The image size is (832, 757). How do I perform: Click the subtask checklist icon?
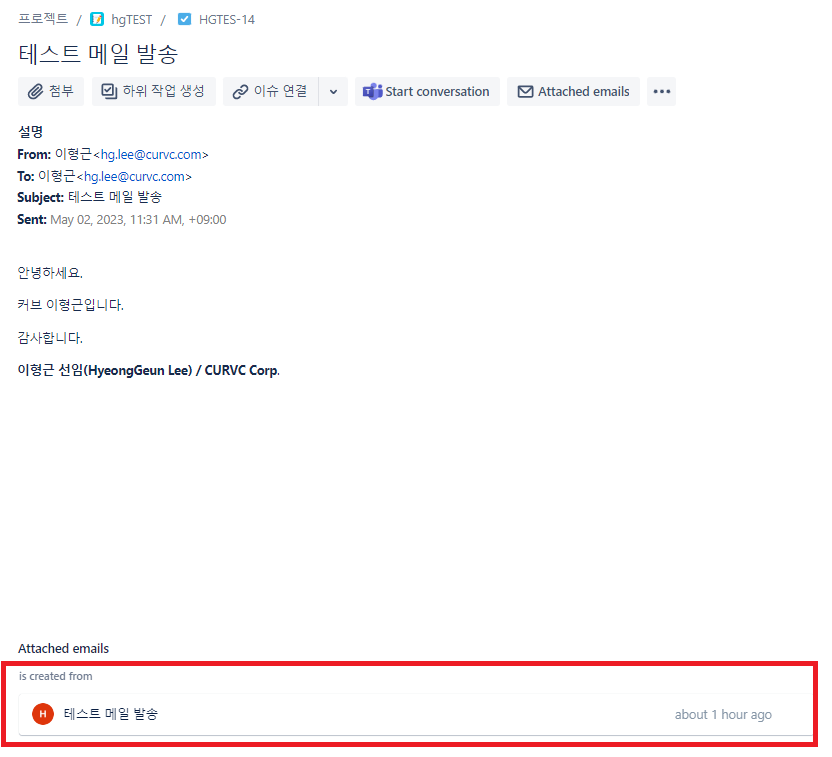coord(109,91)
